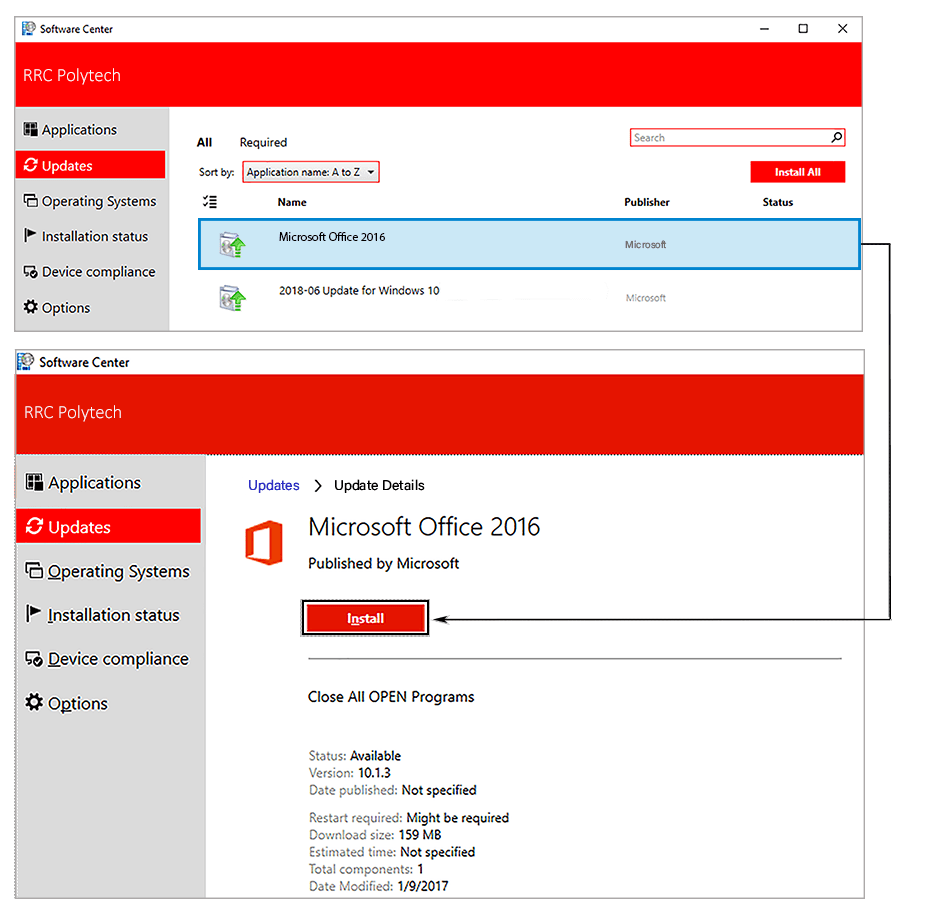Select Updates label in lower window sidebar
This screenshot has width=936, height=918.
click(79, 527)
